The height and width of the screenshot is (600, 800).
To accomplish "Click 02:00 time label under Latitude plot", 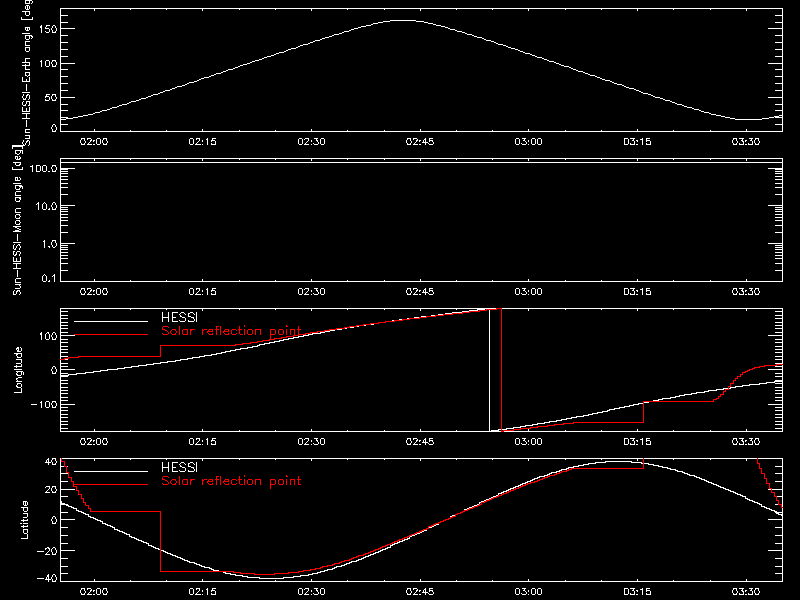I will (x=94, y=592).
